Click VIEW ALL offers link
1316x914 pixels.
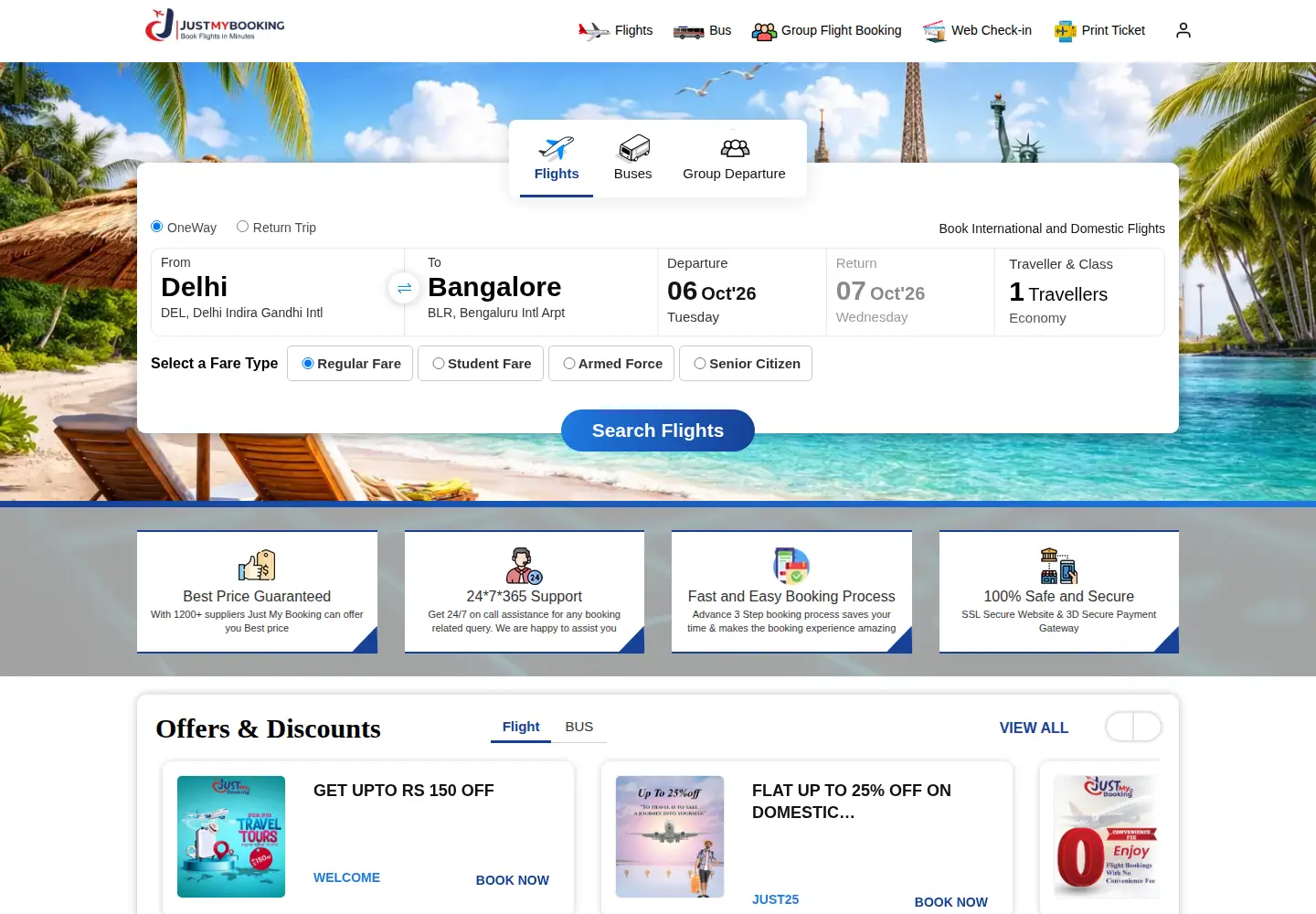click(x=1034, y=728)
